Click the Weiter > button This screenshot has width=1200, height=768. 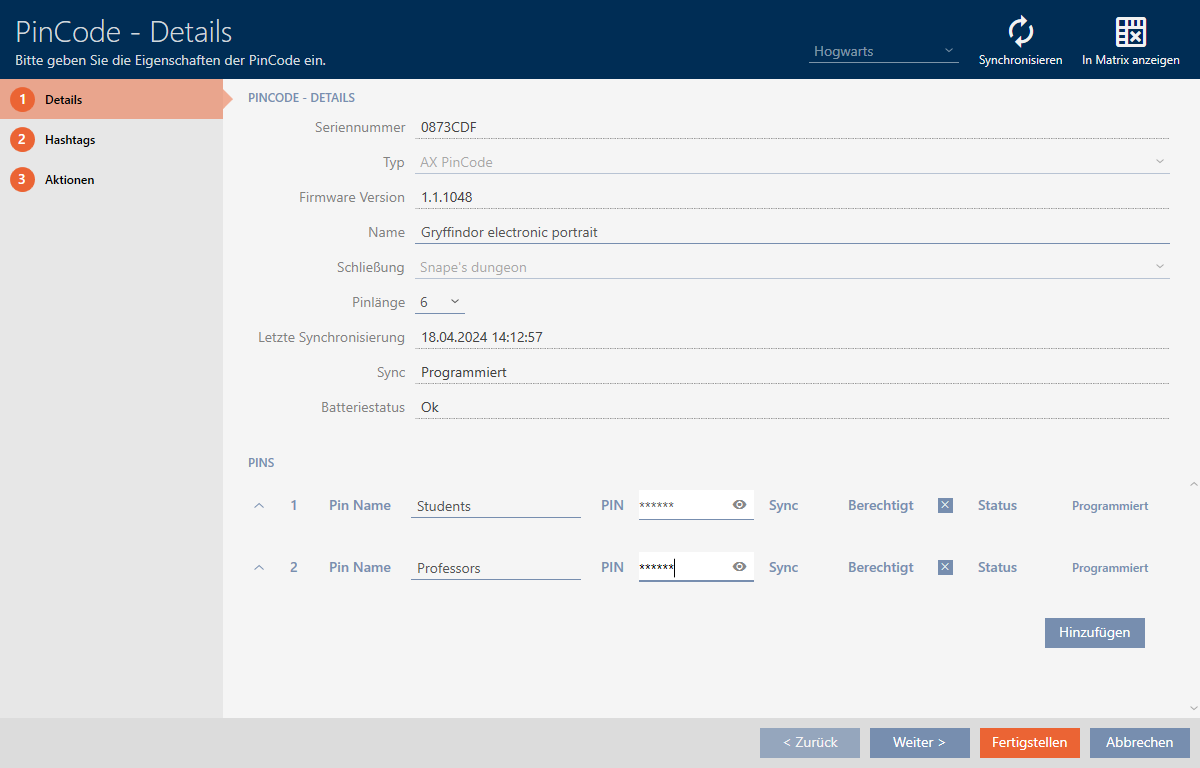point(919,742)
